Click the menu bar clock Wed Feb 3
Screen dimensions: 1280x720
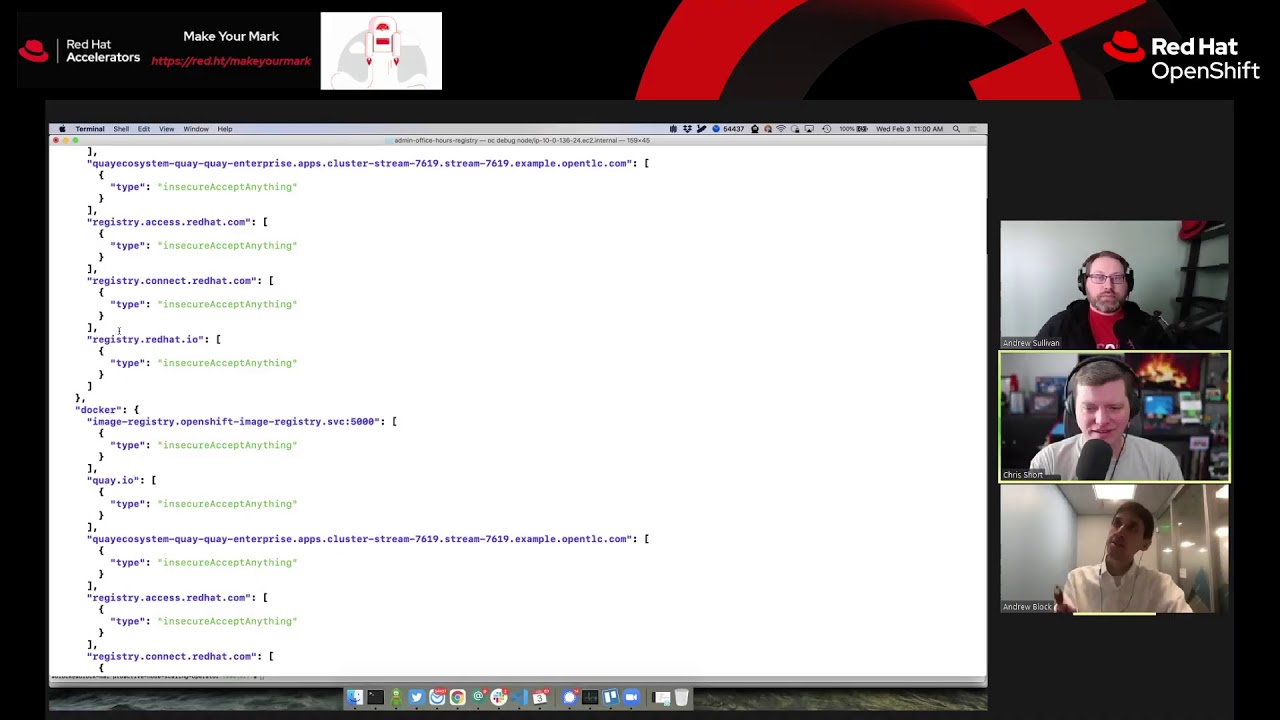click(x=909, y=129)
